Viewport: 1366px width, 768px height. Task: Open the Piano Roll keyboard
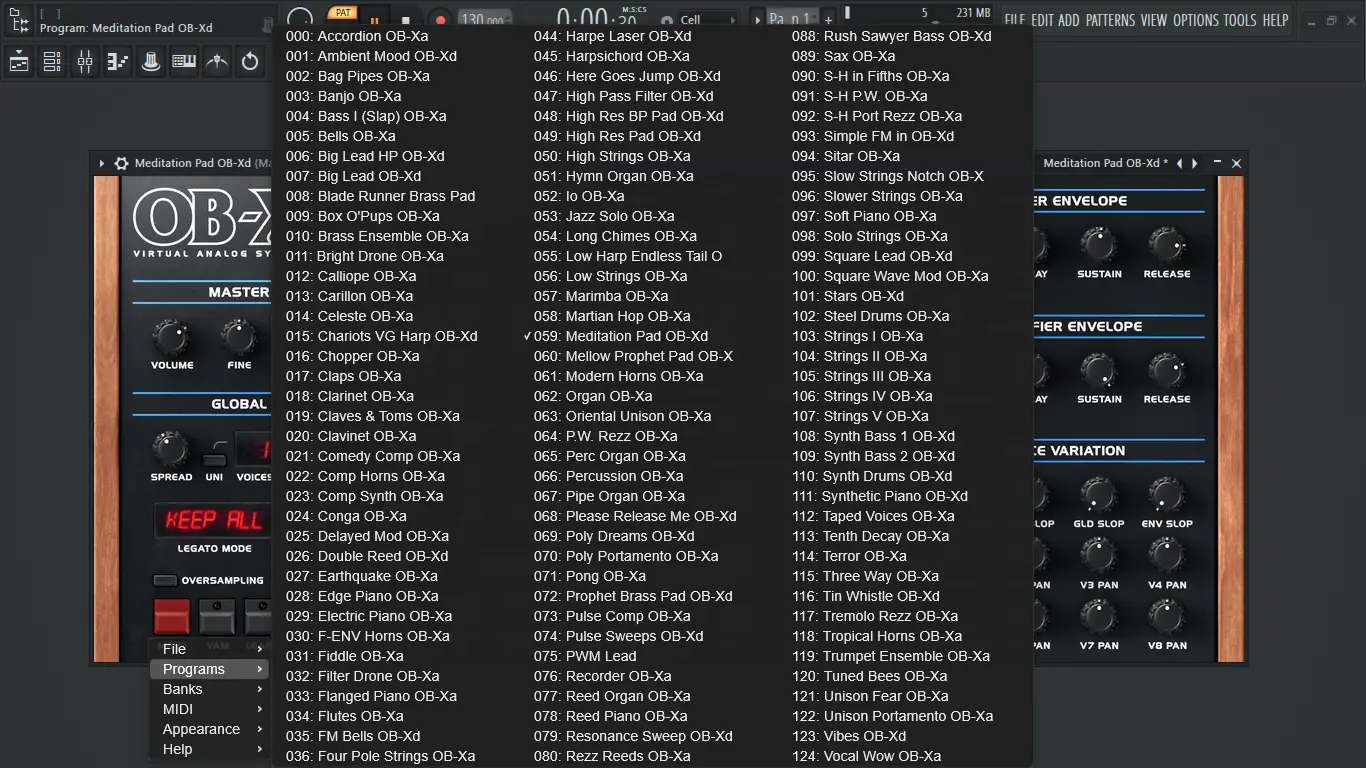184,62
